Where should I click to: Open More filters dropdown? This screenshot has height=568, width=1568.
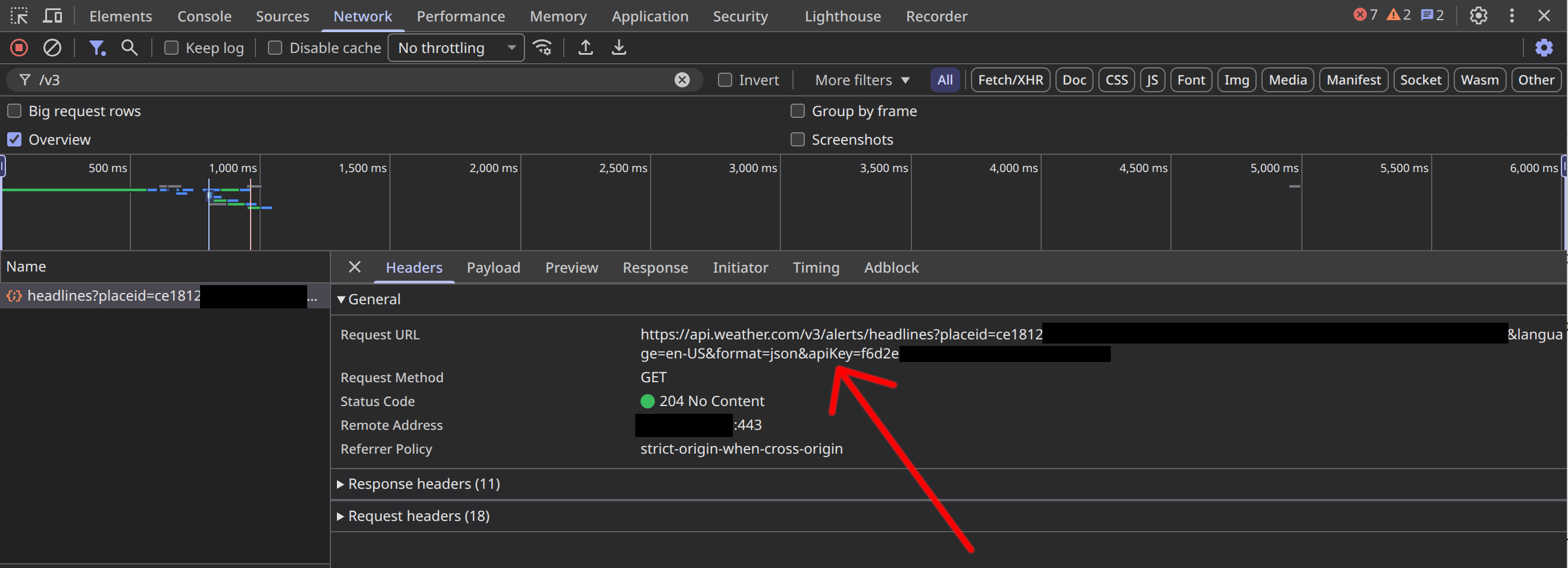click(x=863, y=80)
